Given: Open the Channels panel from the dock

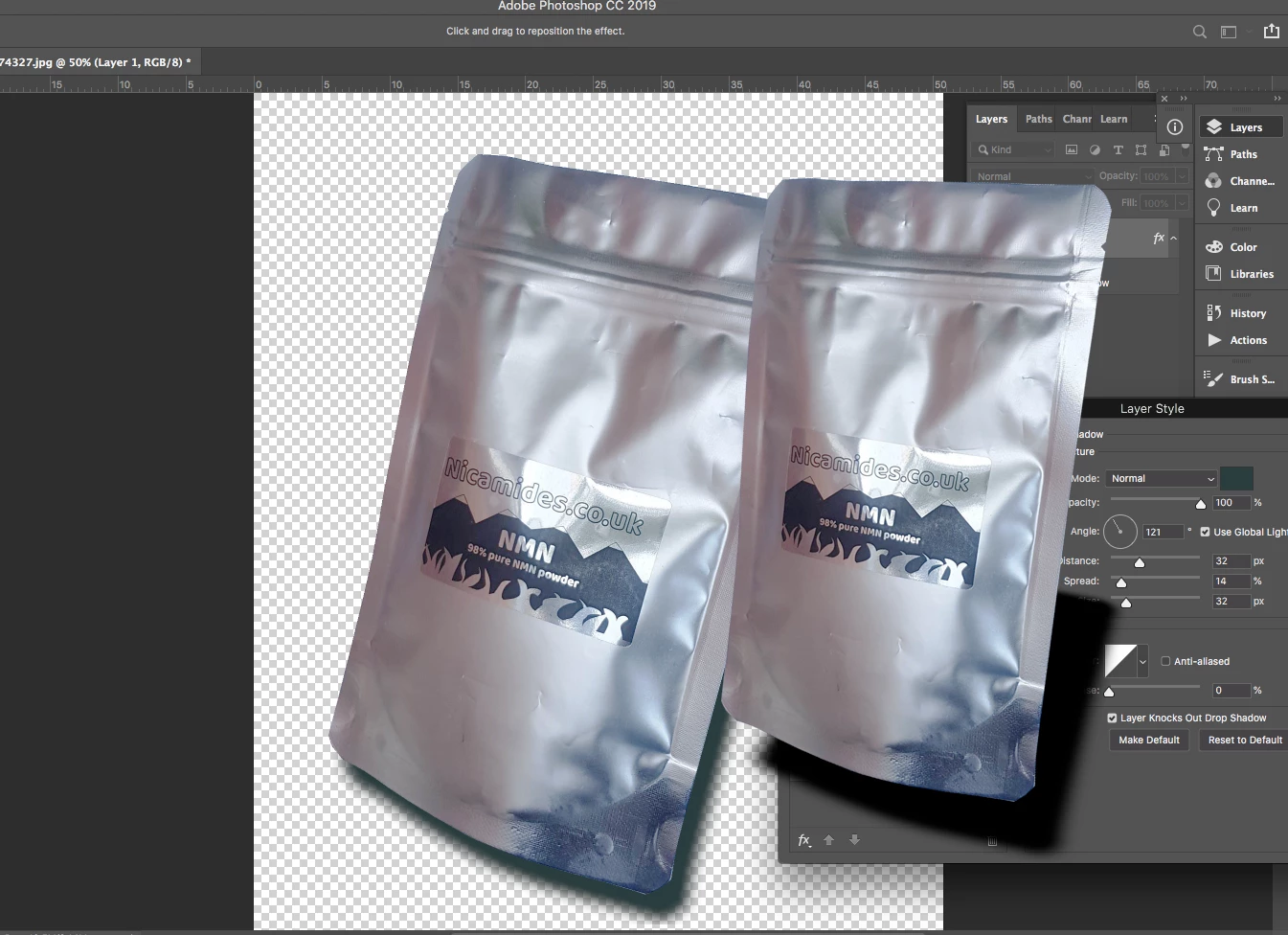Looking at the screenshot, I should pyautogui.click(x=1241, y=181).
